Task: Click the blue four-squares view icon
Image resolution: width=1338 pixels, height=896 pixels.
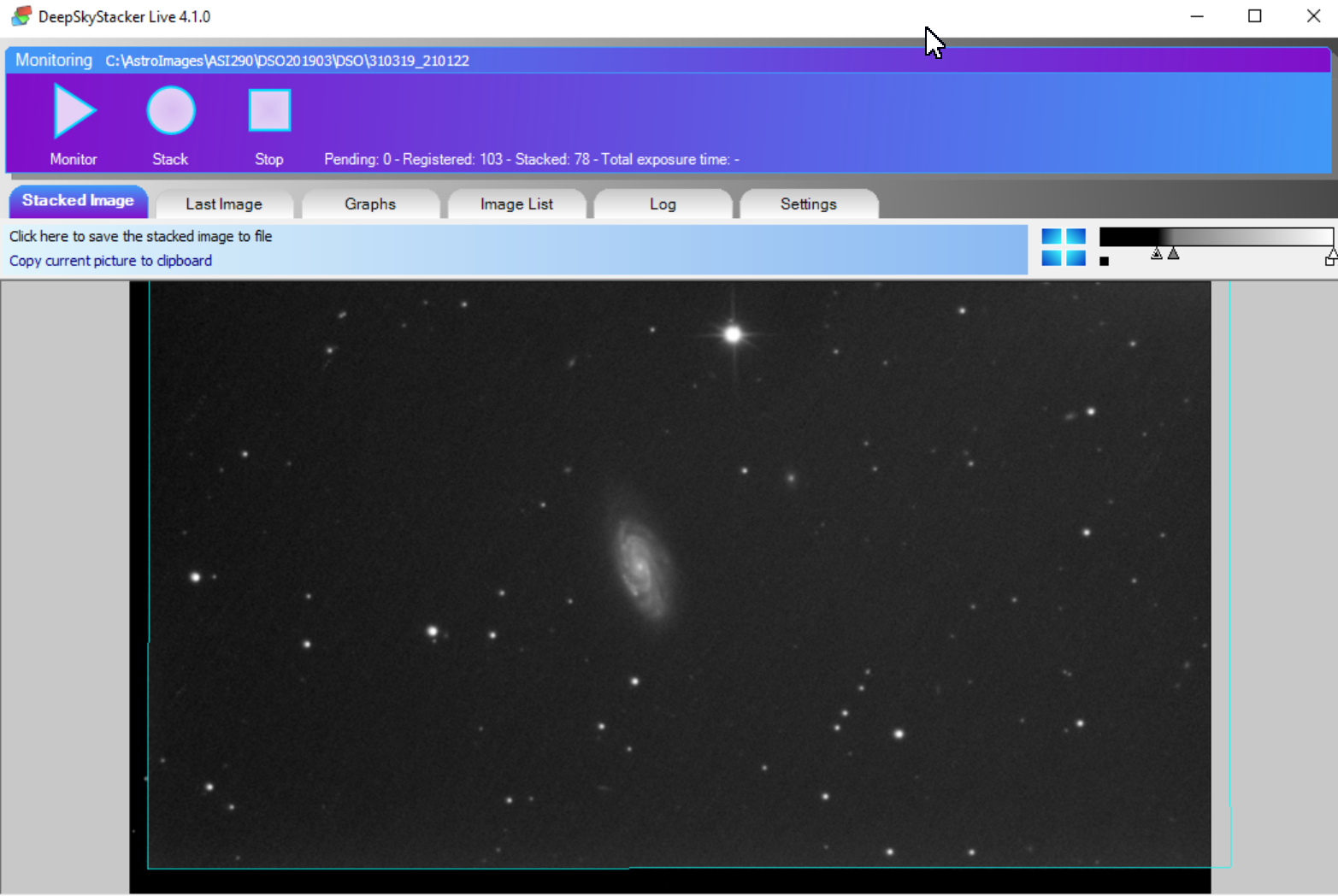Action: point(1064,247)
